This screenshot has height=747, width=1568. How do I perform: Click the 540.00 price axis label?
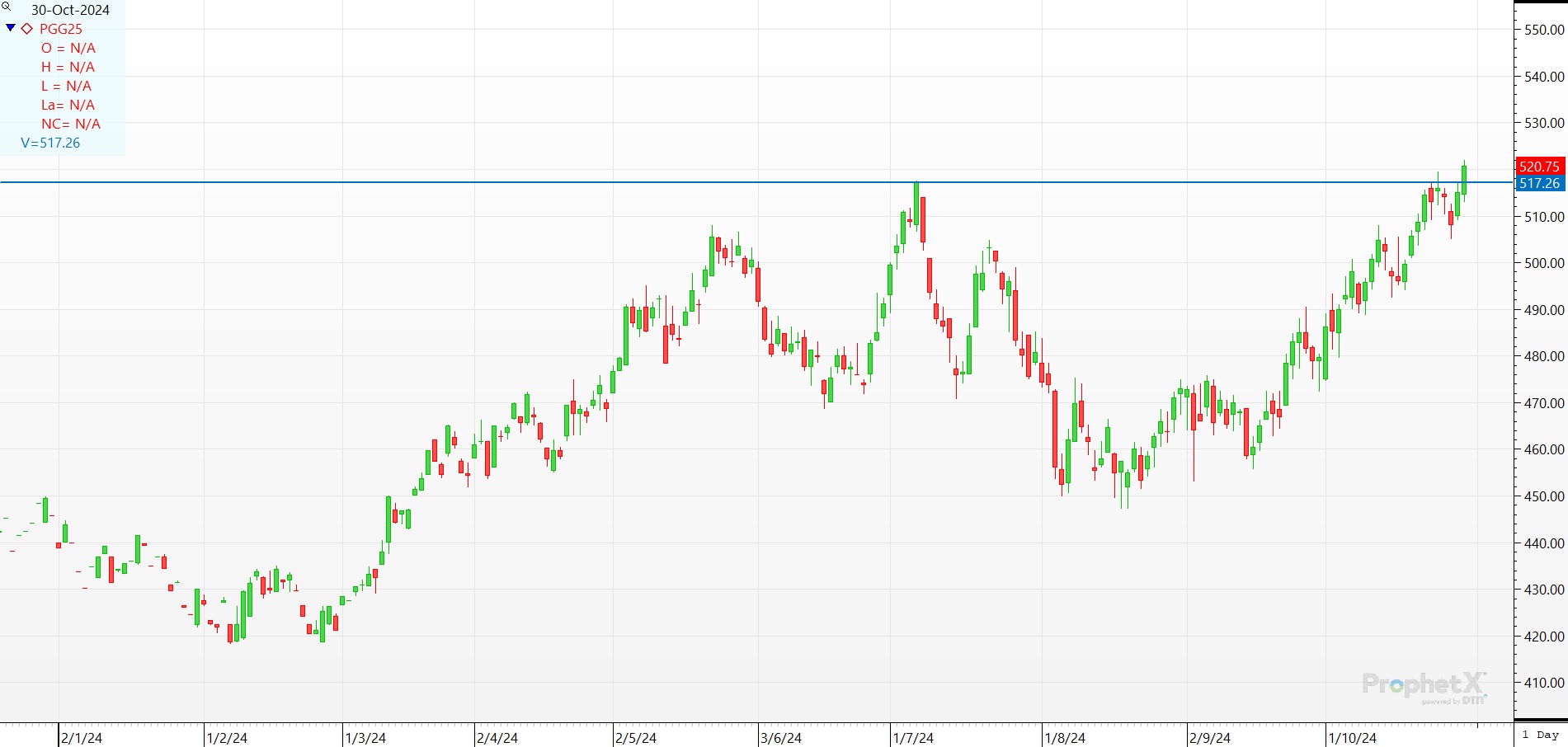point(1544,77)
